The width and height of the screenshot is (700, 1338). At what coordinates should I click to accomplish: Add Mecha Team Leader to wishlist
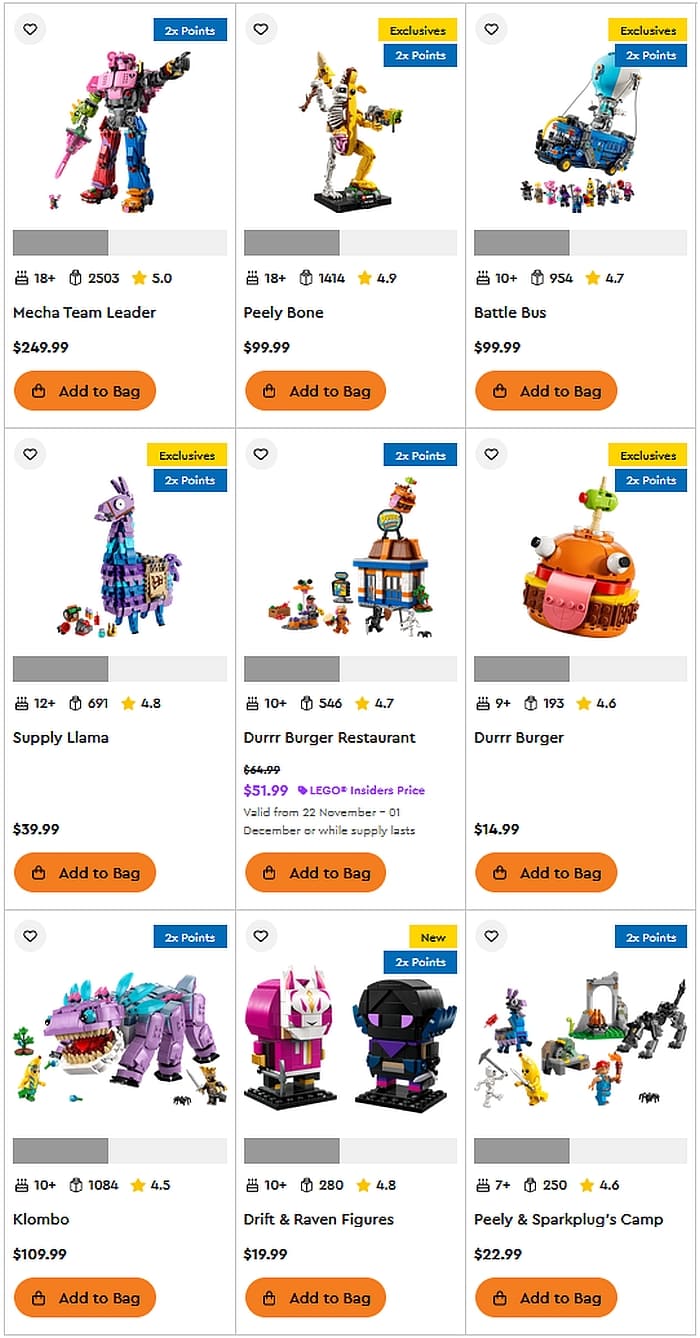tap(30, 30)
